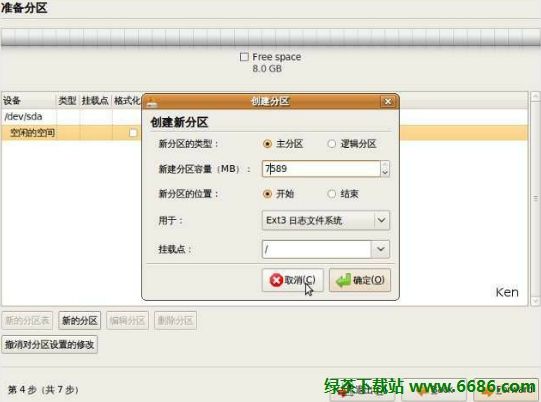
Task: Click the scroll down arrow of partition list
Action: pyautogui.click(x=535, y=301)
